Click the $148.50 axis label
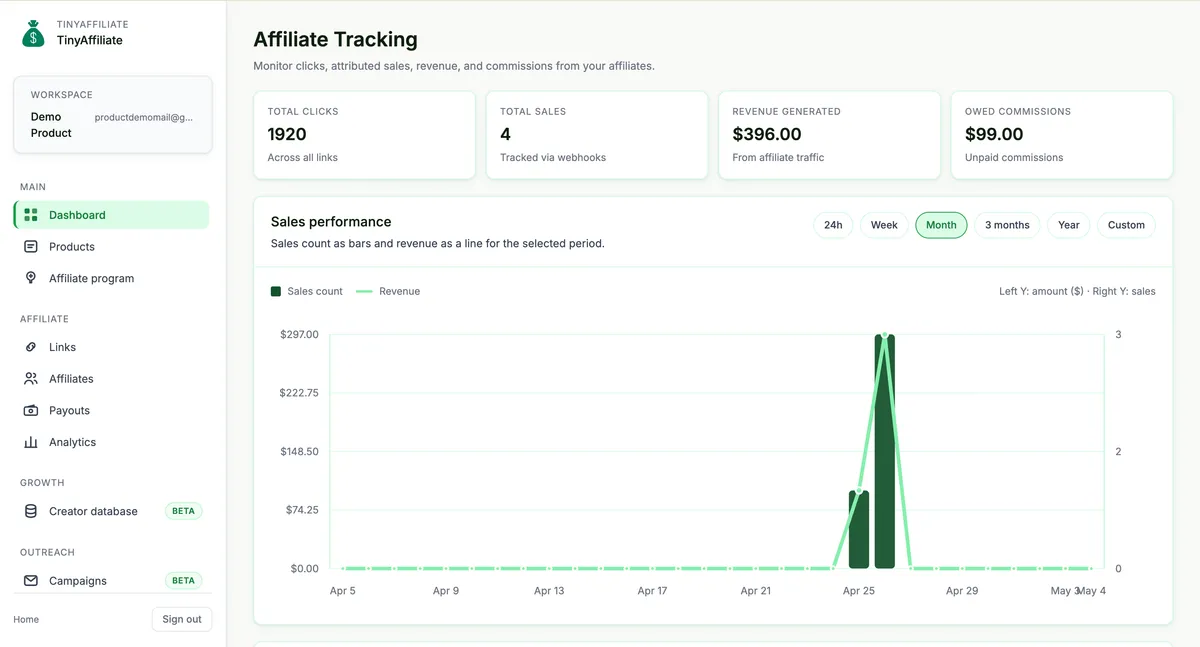Viewport: 1200px width, 647px height. [299, 452]
